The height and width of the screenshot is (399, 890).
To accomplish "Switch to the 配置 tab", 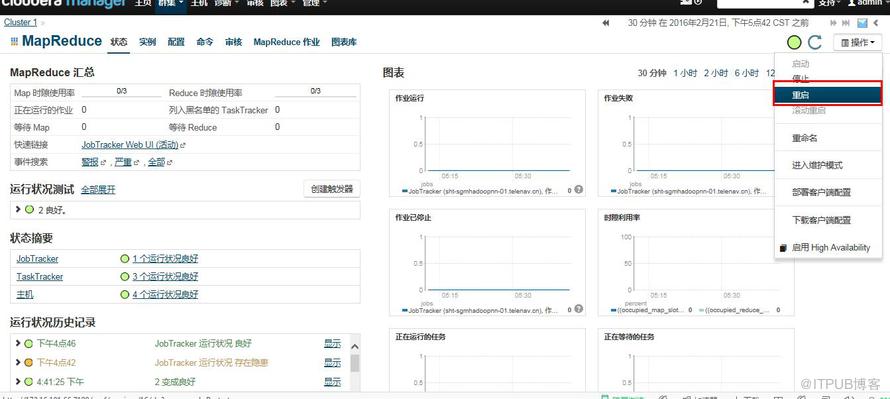I will (176, 42).
